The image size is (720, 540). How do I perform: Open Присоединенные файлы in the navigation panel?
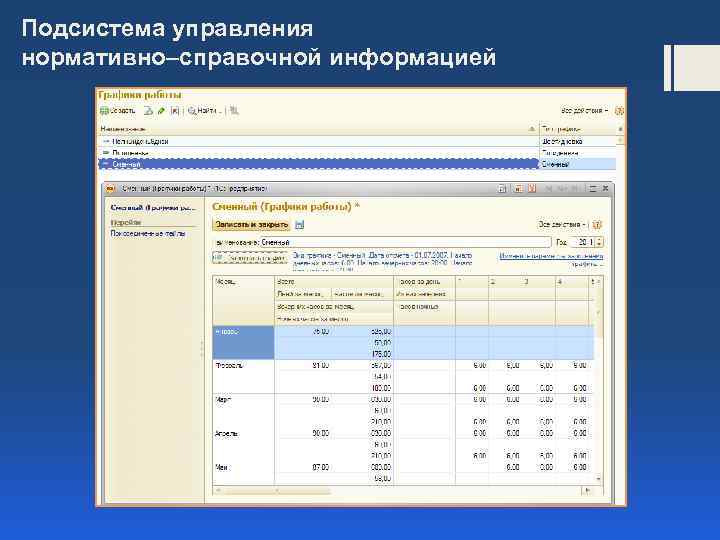pos(148,234)
